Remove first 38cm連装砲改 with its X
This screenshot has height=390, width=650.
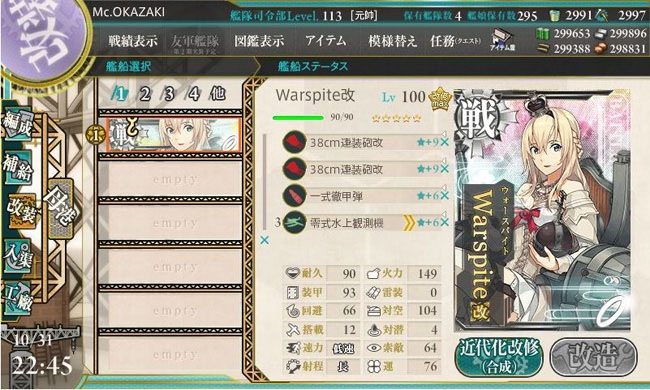coord(445,142)
